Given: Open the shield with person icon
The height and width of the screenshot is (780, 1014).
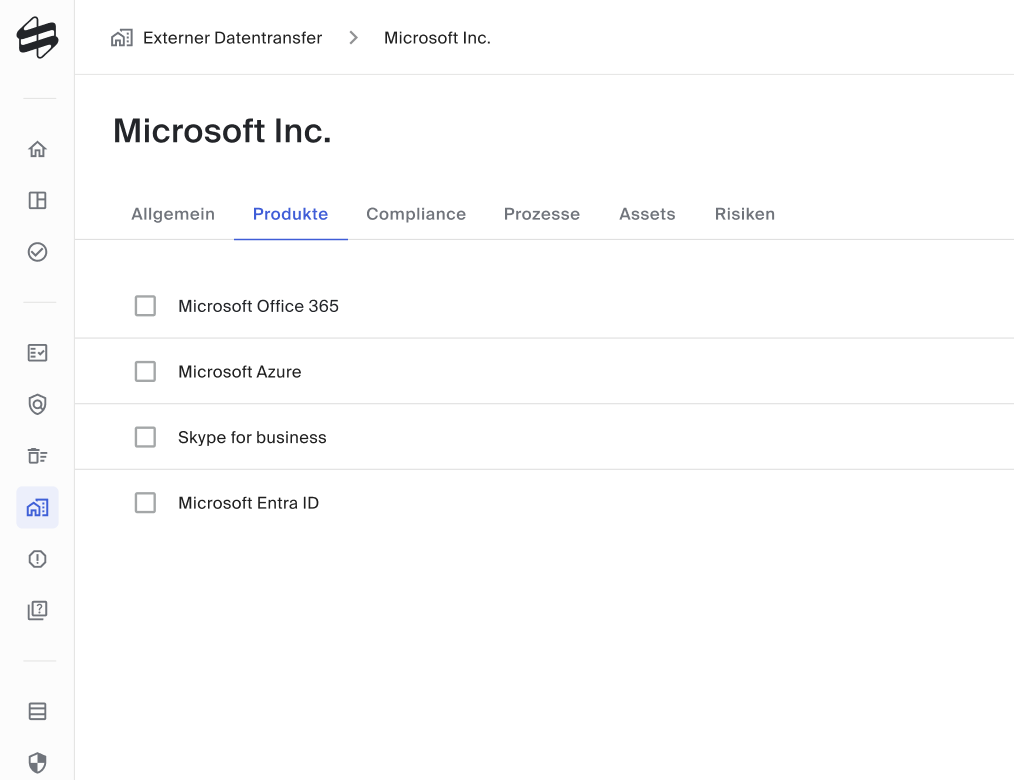Looking at the screenshot, I should coord(38,404).
